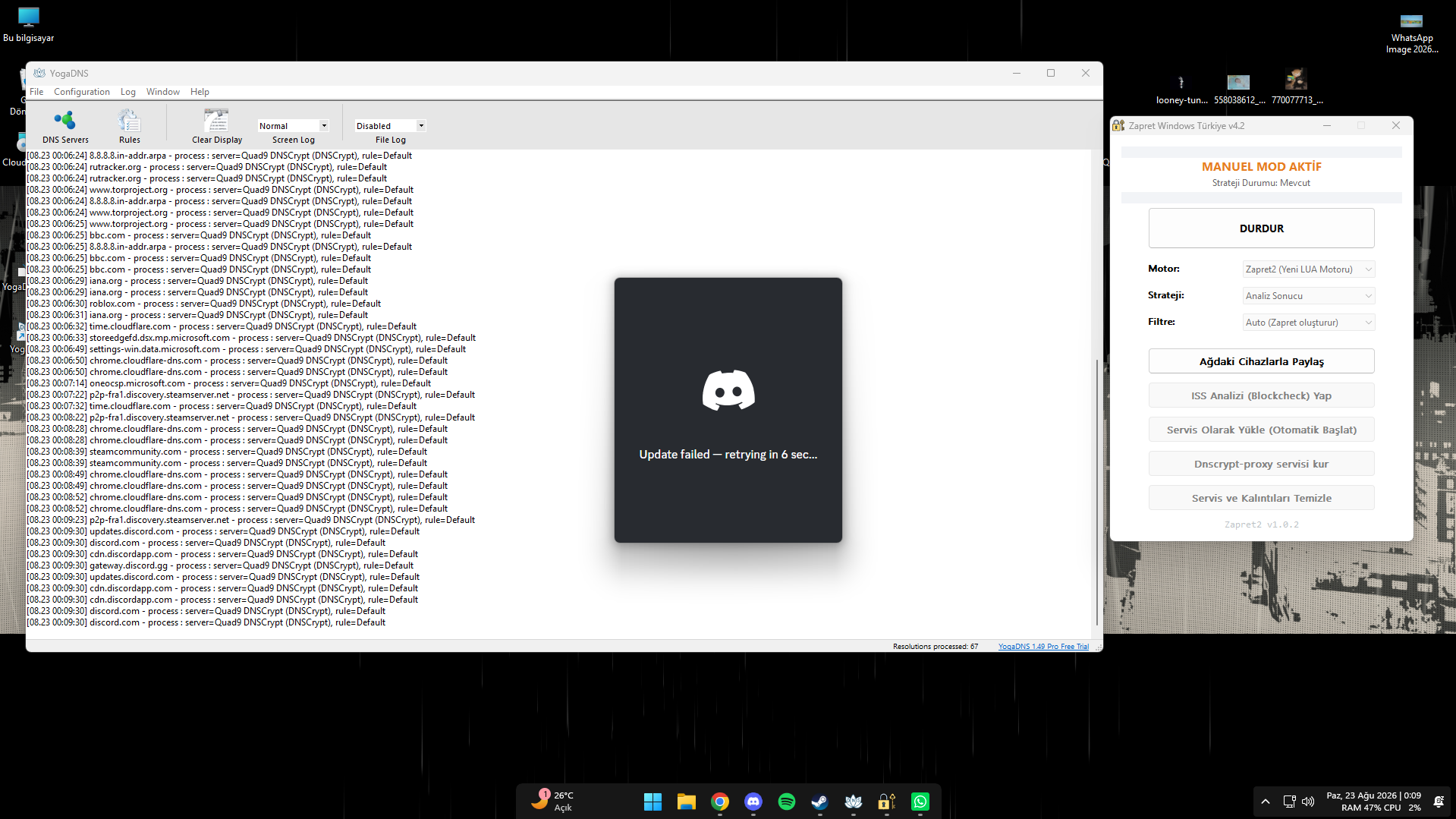Image resolution: width=1456 pixels, height=819 pixels.
Task: Click the network icon in the system tray
Action: click(1289, 802)
